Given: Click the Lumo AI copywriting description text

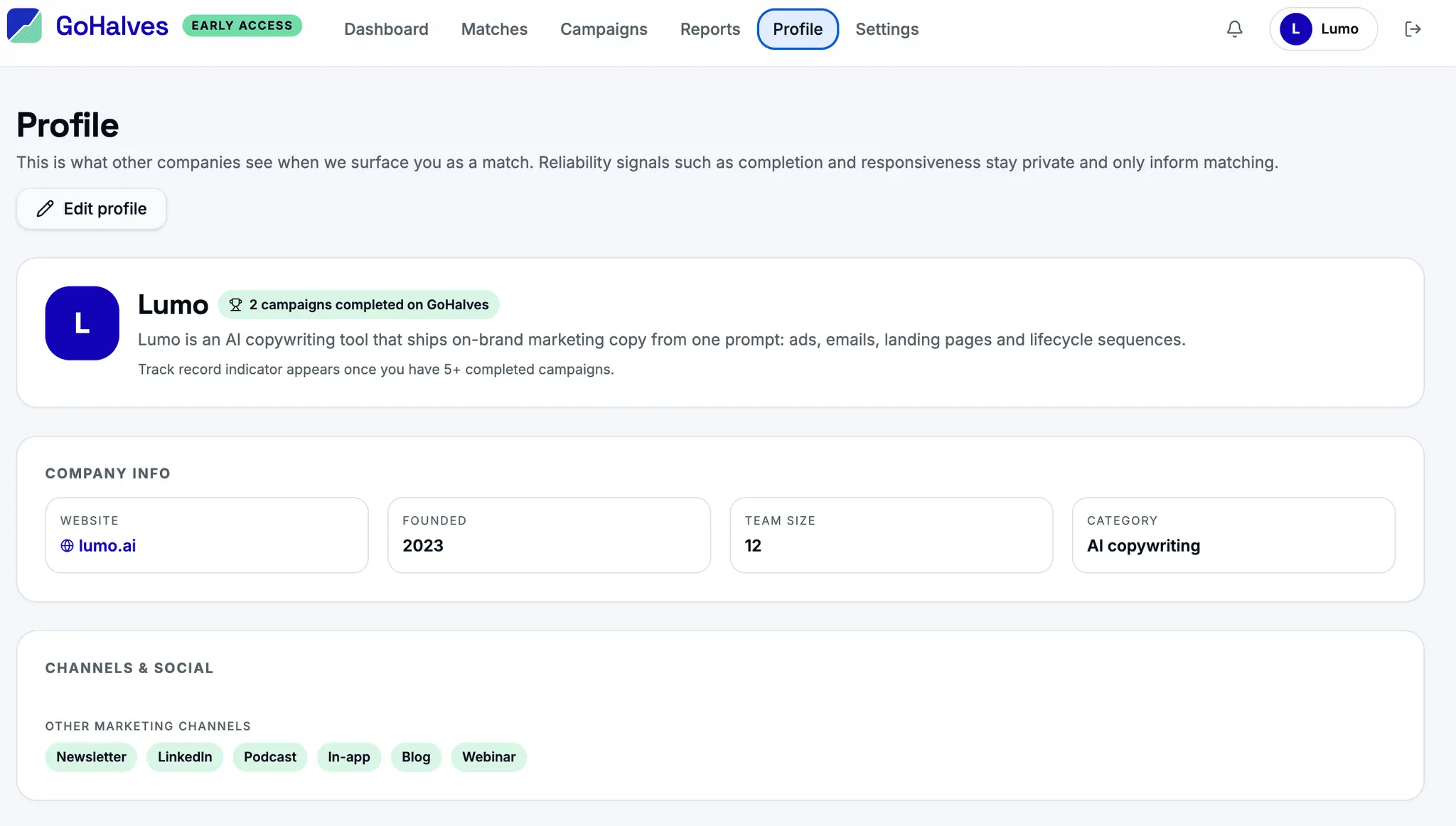Looking at the screenshot, I should [x=662, y=340].
